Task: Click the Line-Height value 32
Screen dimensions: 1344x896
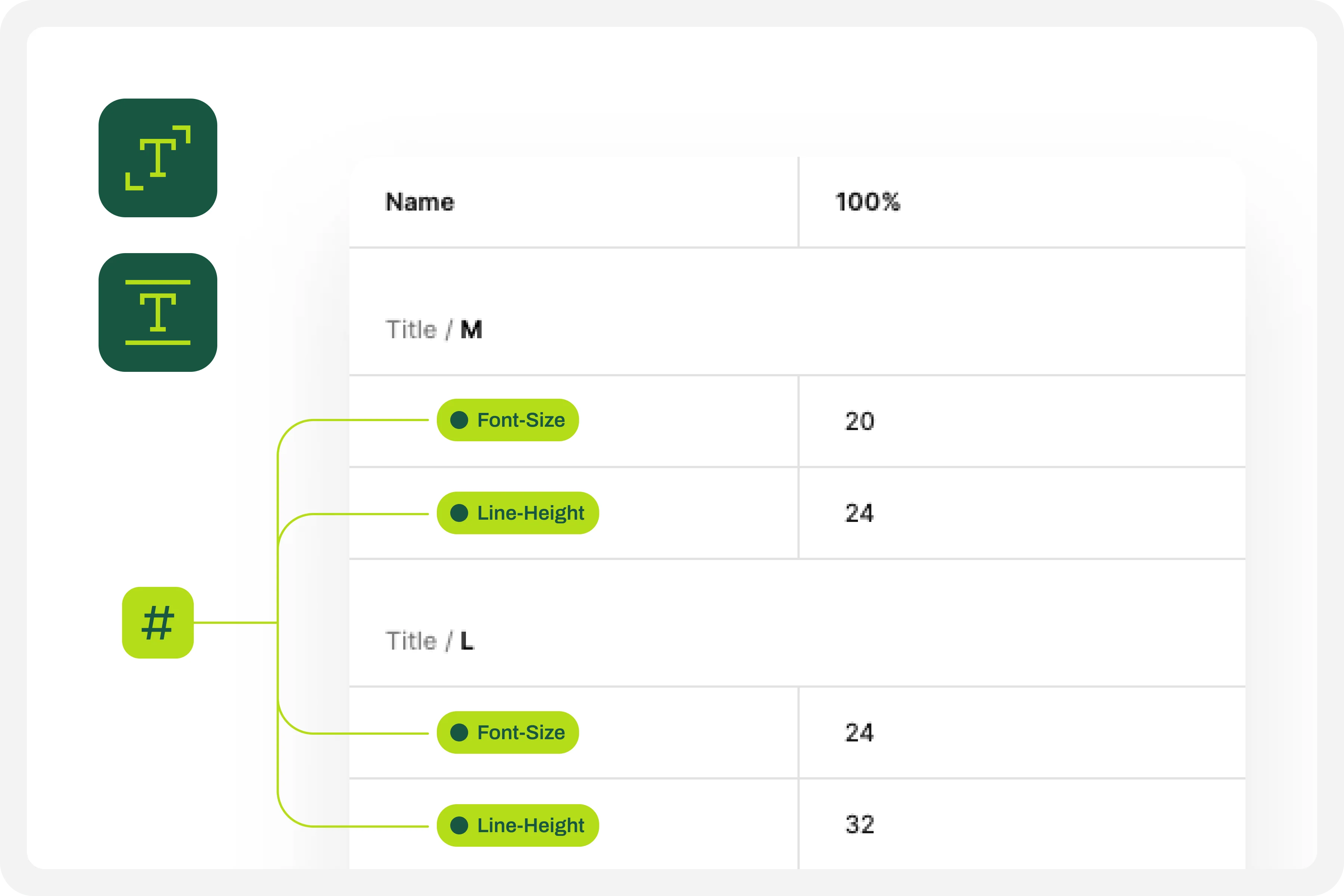Action: coord(859,825)
